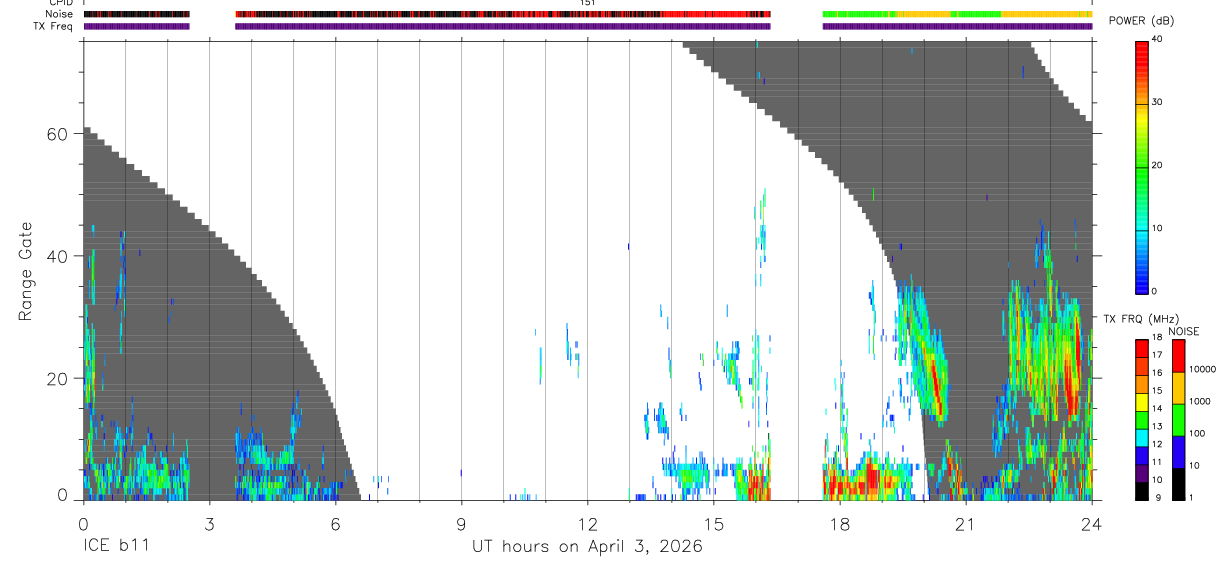1228x567 pixels.
Task: Select the 'NOISE' legend title
Action: pos(1183,331)
